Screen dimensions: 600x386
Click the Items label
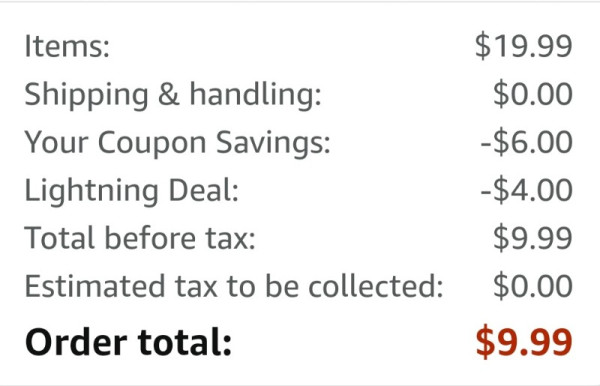point(67,46)
